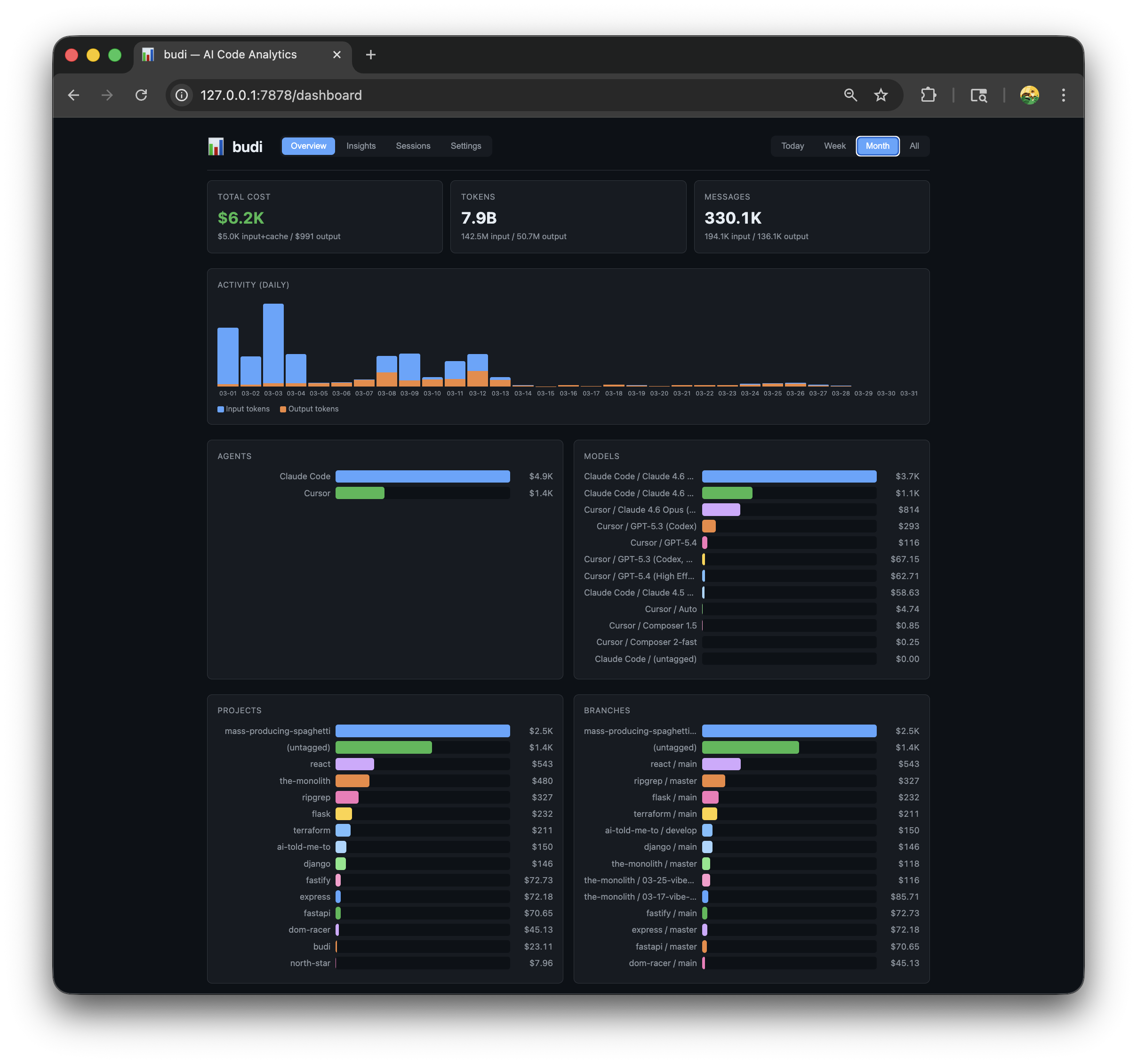Click the budi logo icon

(x=216, y=146)
